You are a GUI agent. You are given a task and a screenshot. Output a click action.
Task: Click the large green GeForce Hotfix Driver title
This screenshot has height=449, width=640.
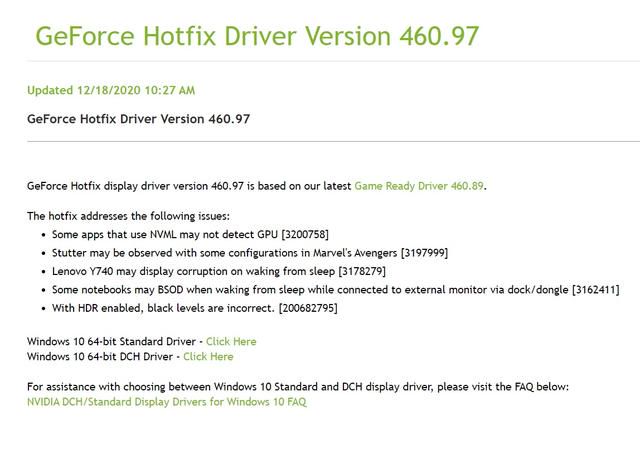point(257,36)
